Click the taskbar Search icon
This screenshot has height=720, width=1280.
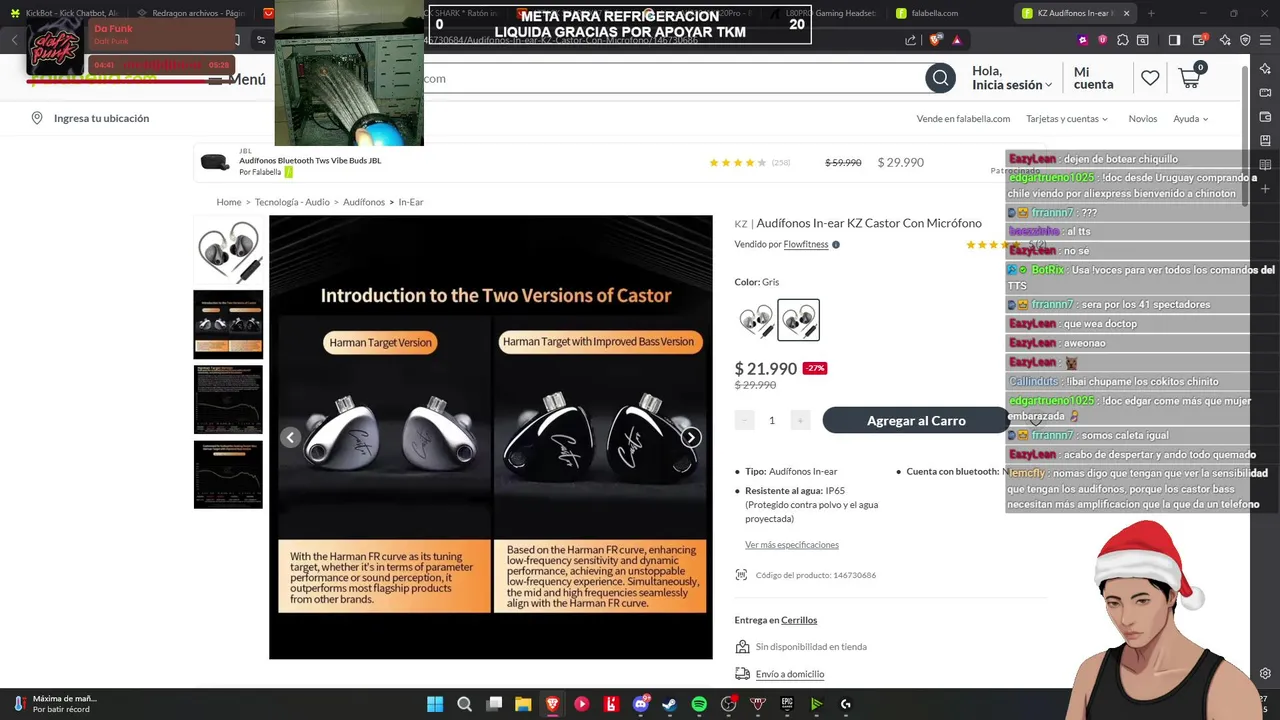(464, 704)
